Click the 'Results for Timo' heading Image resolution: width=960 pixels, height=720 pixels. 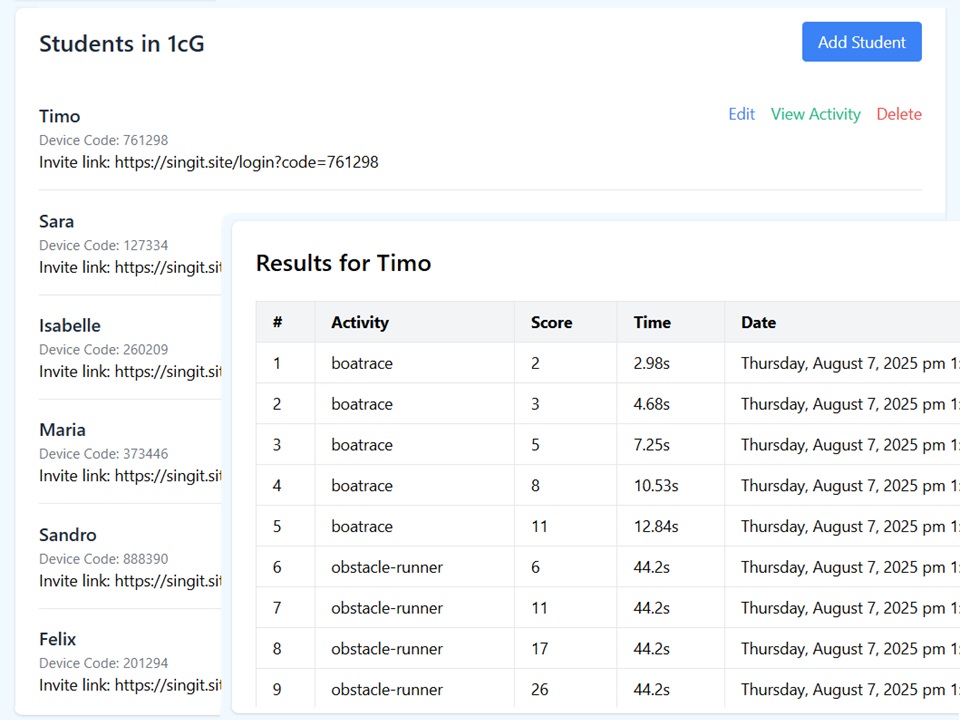(343, 263)
